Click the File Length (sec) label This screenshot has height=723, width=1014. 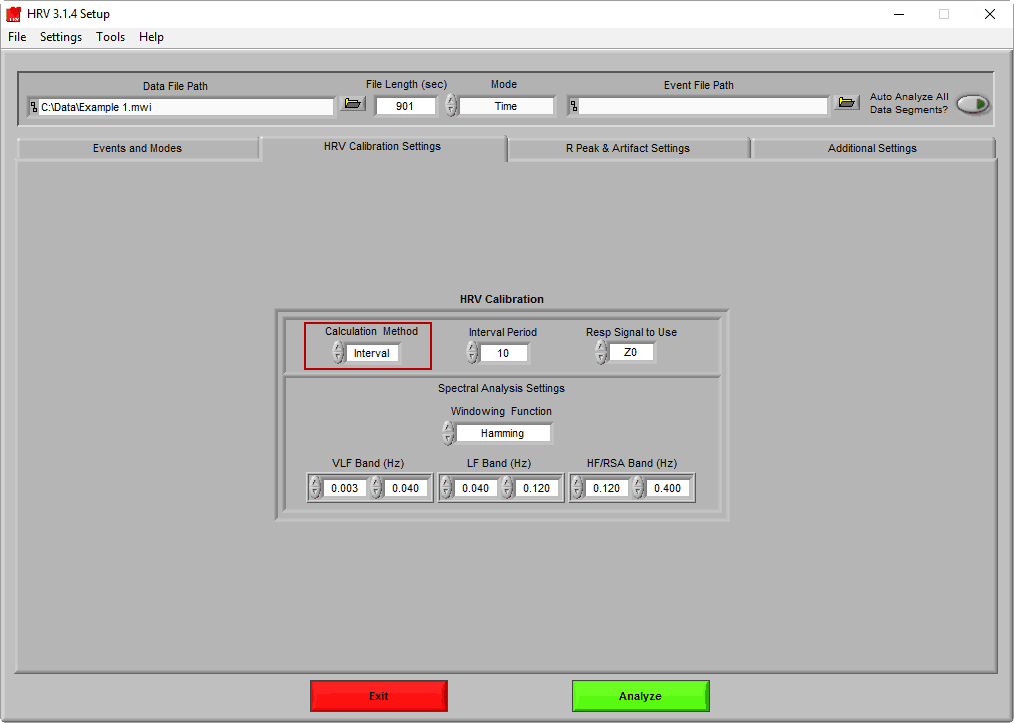[x=406, y=84]
